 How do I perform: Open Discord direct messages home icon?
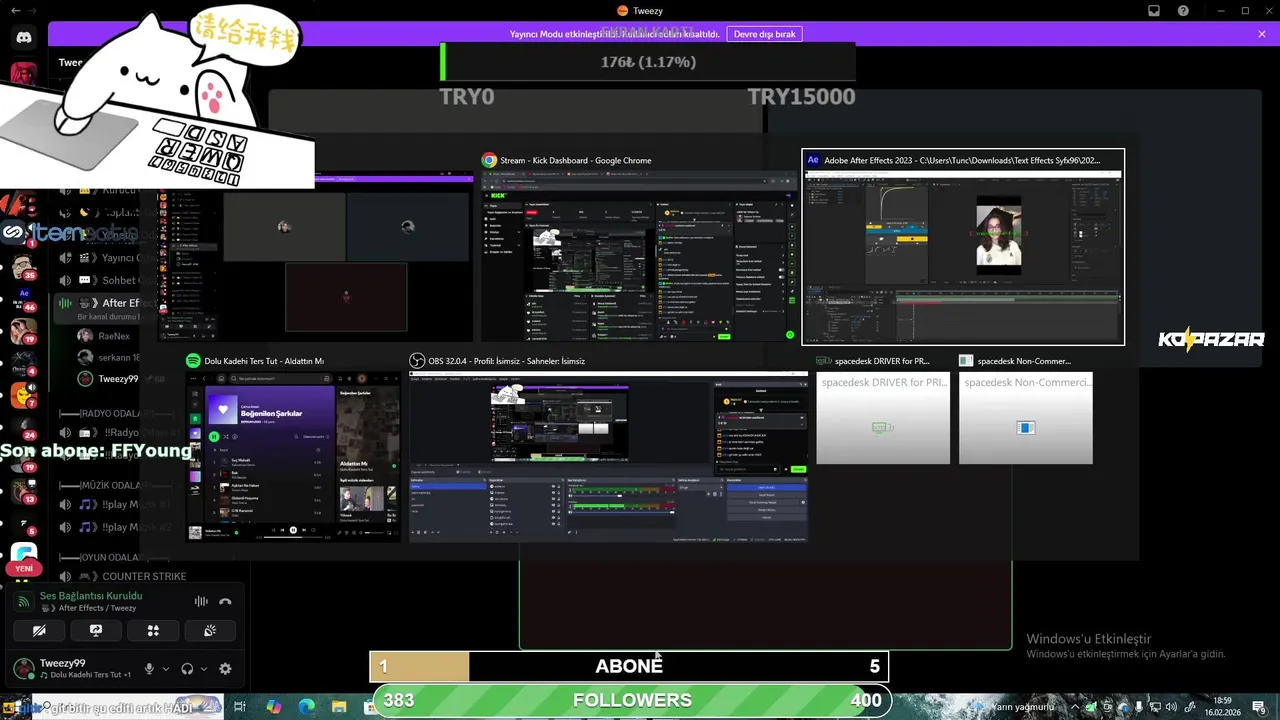coord(24,38)
